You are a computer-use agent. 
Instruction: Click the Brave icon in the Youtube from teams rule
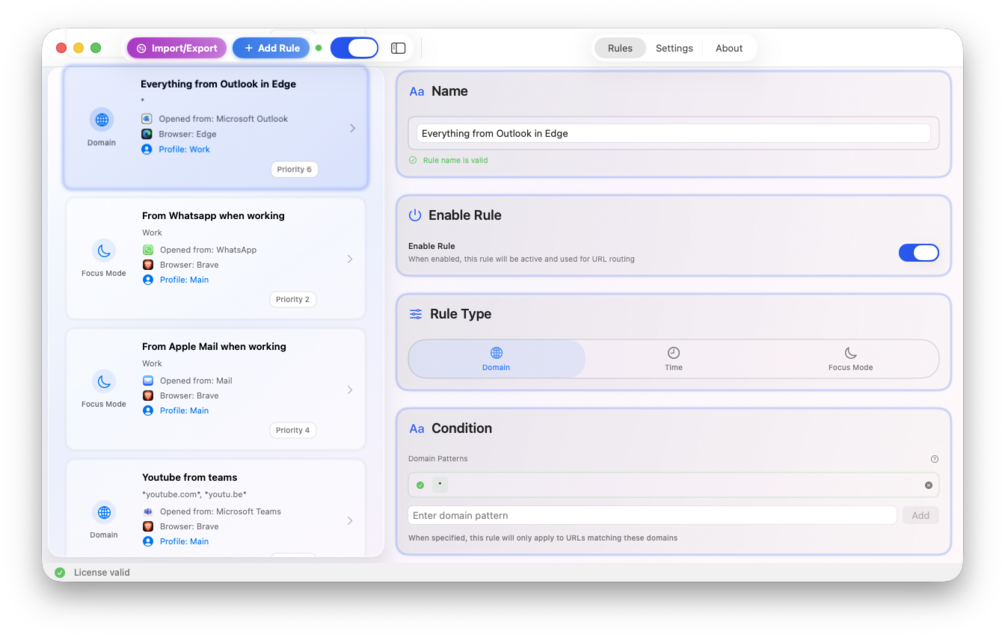pos(148,526)
